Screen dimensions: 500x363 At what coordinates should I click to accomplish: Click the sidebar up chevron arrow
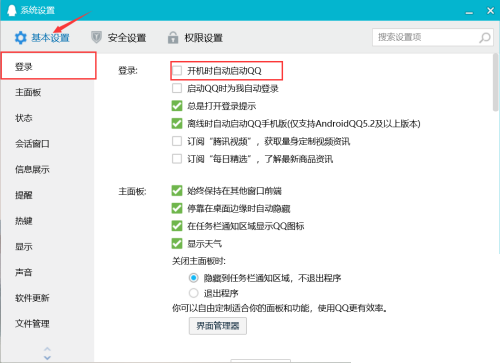[47, 349]
